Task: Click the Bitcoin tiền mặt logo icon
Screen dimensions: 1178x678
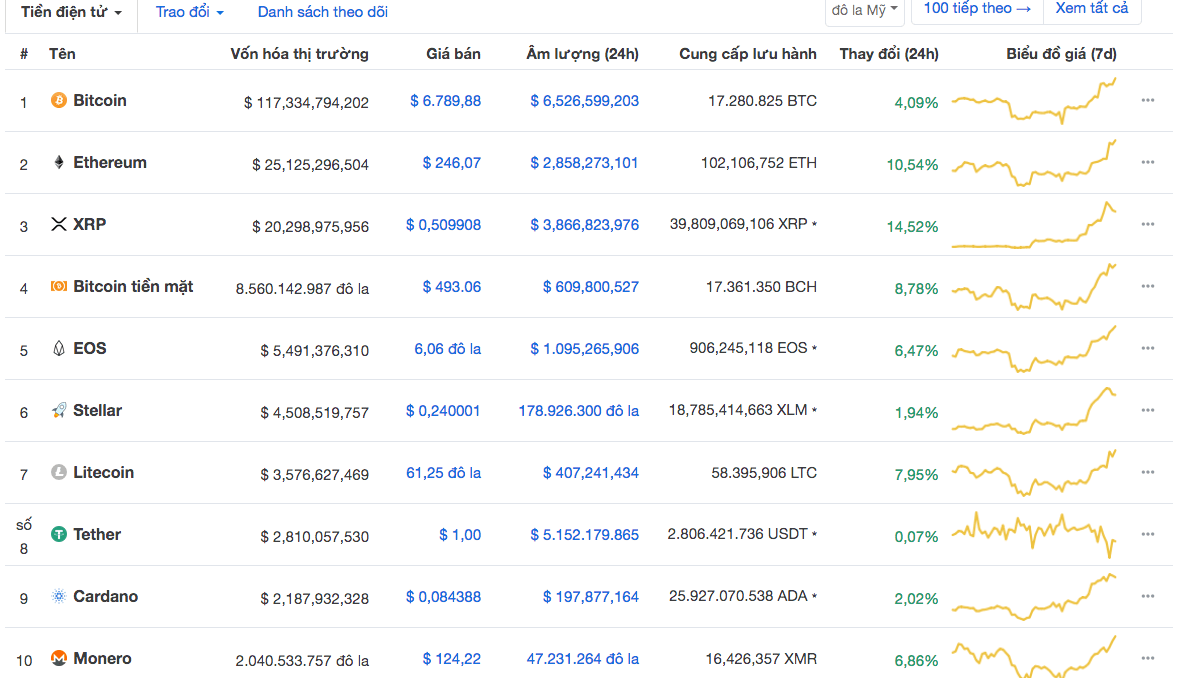Action: tap(59, 286)
